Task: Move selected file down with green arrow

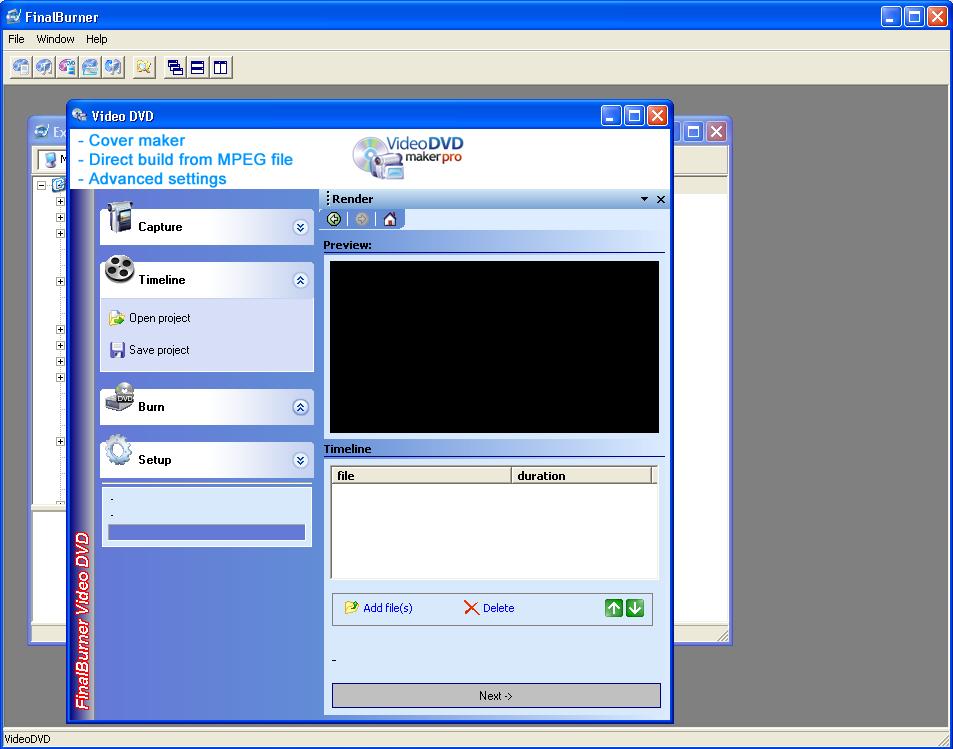Action: coord(635,608)
